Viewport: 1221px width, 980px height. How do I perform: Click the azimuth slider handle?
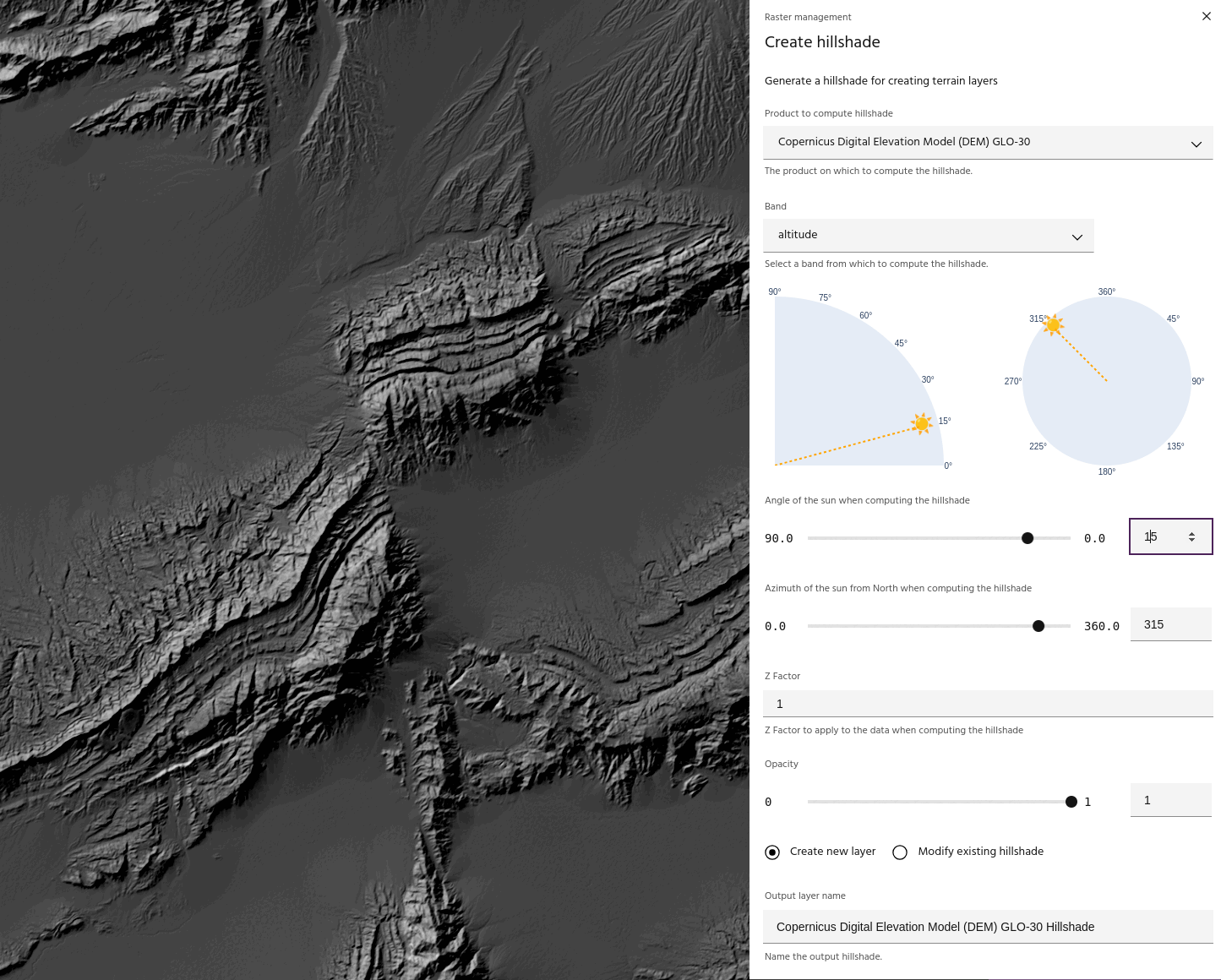[1038, 626]
